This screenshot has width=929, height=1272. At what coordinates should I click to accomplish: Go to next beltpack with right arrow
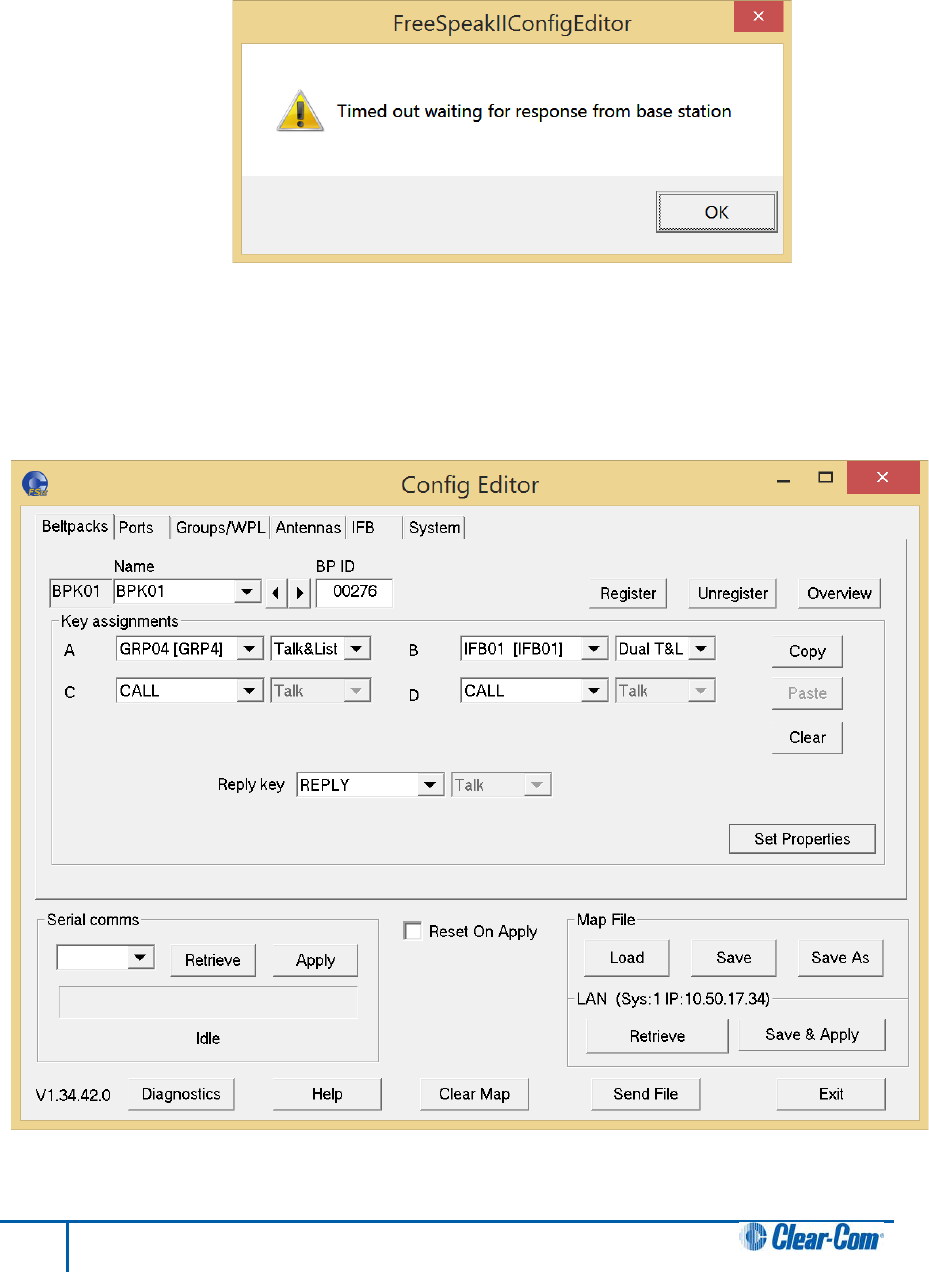pyautogui.click(x=299, y=593)
